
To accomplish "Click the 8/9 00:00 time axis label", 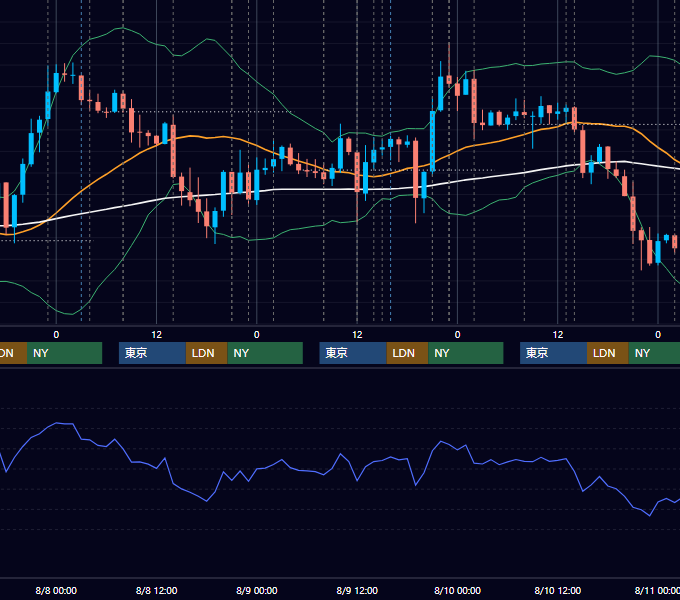I will tap(257, 590).
